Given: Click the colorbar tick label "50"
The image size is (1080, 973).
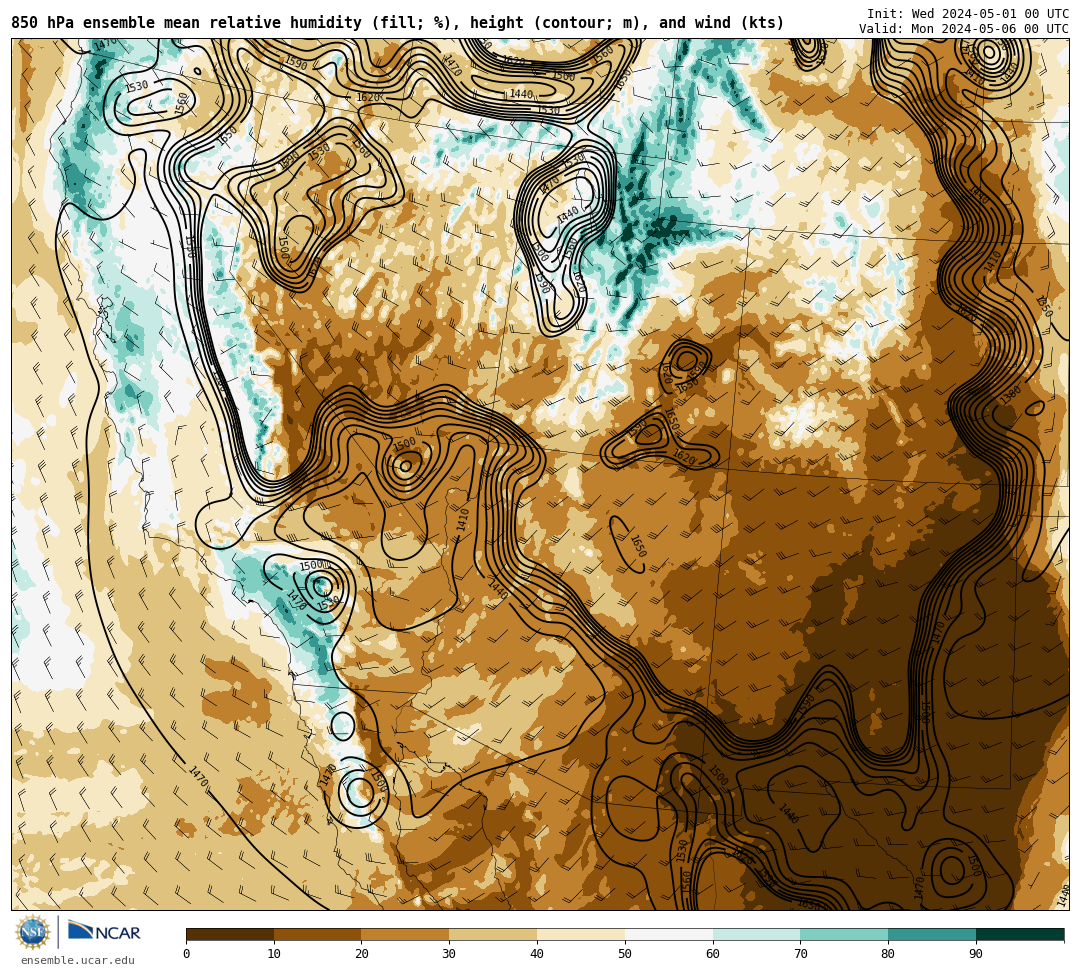Looking at the screenshot, I should [625, 954].
